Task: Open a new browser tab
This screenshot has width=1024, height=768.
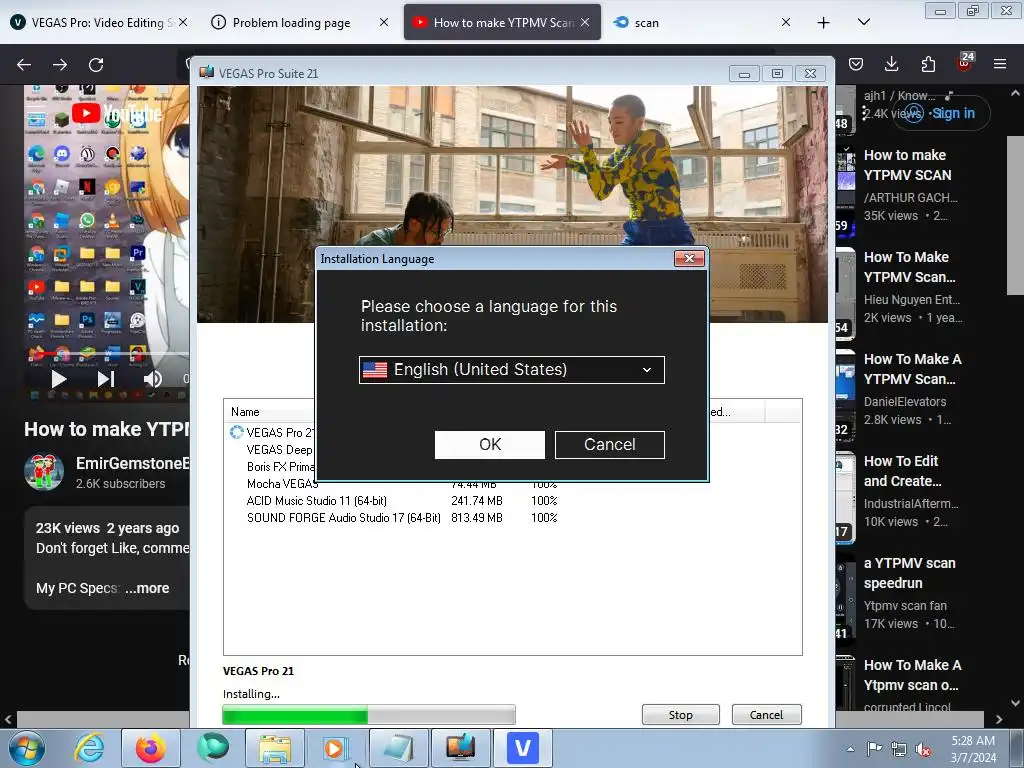Action: (x=824, y=23)
